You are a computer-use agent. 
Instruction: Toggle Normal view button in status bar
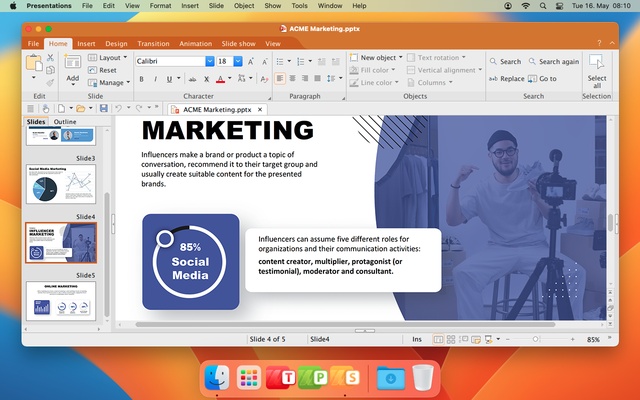click(438, 339)
